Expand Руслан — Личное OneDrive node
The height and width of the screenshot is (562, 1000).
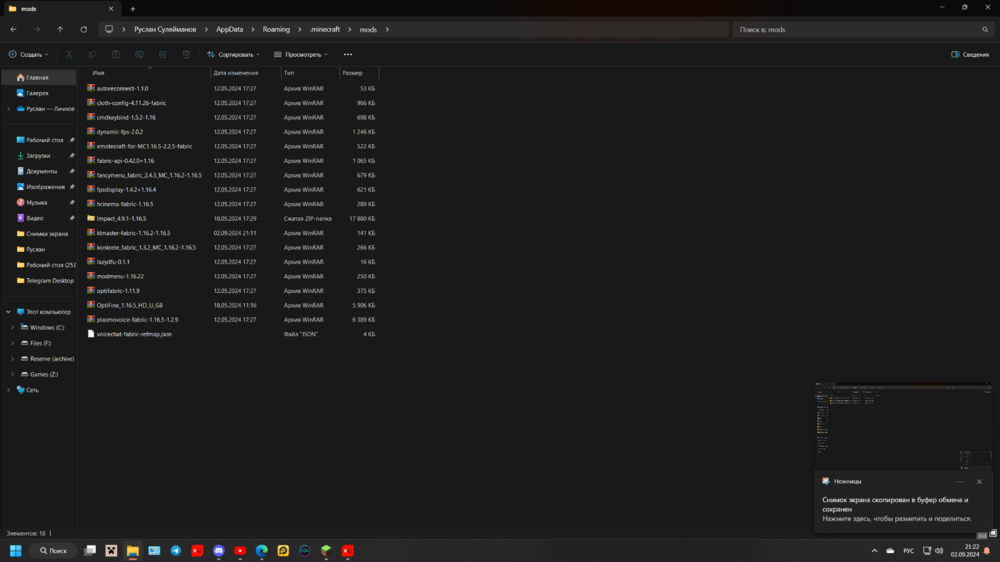[x=8, y=109]
